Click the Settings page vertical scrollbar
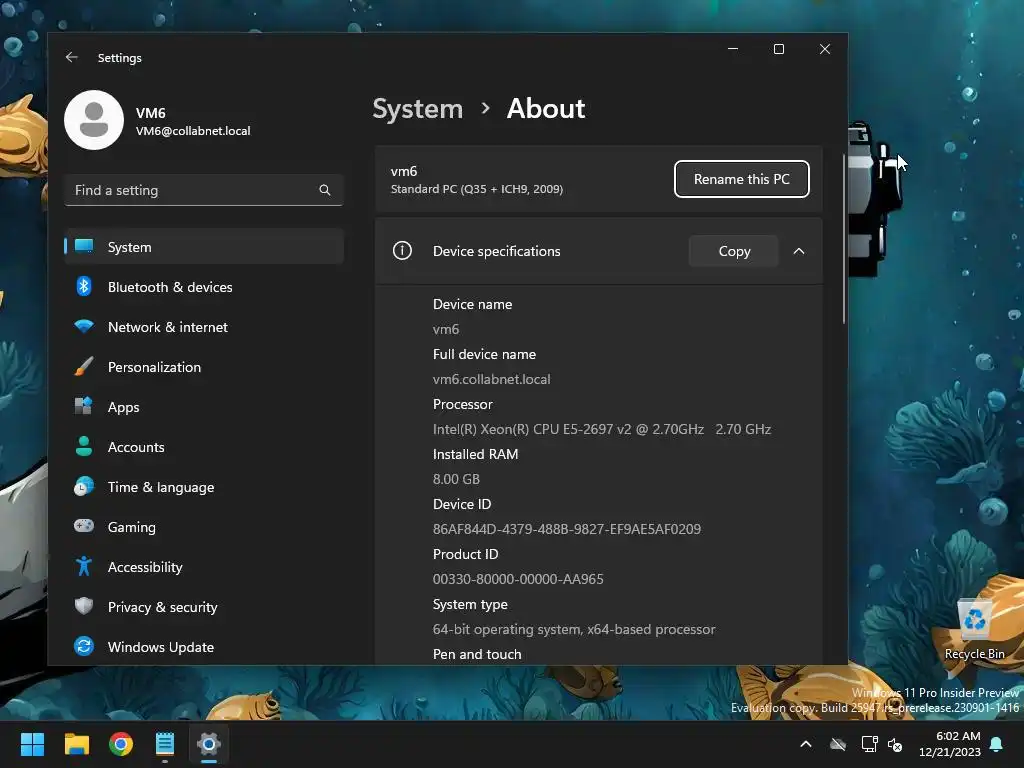1024x768 pixels. pos(844,239)
